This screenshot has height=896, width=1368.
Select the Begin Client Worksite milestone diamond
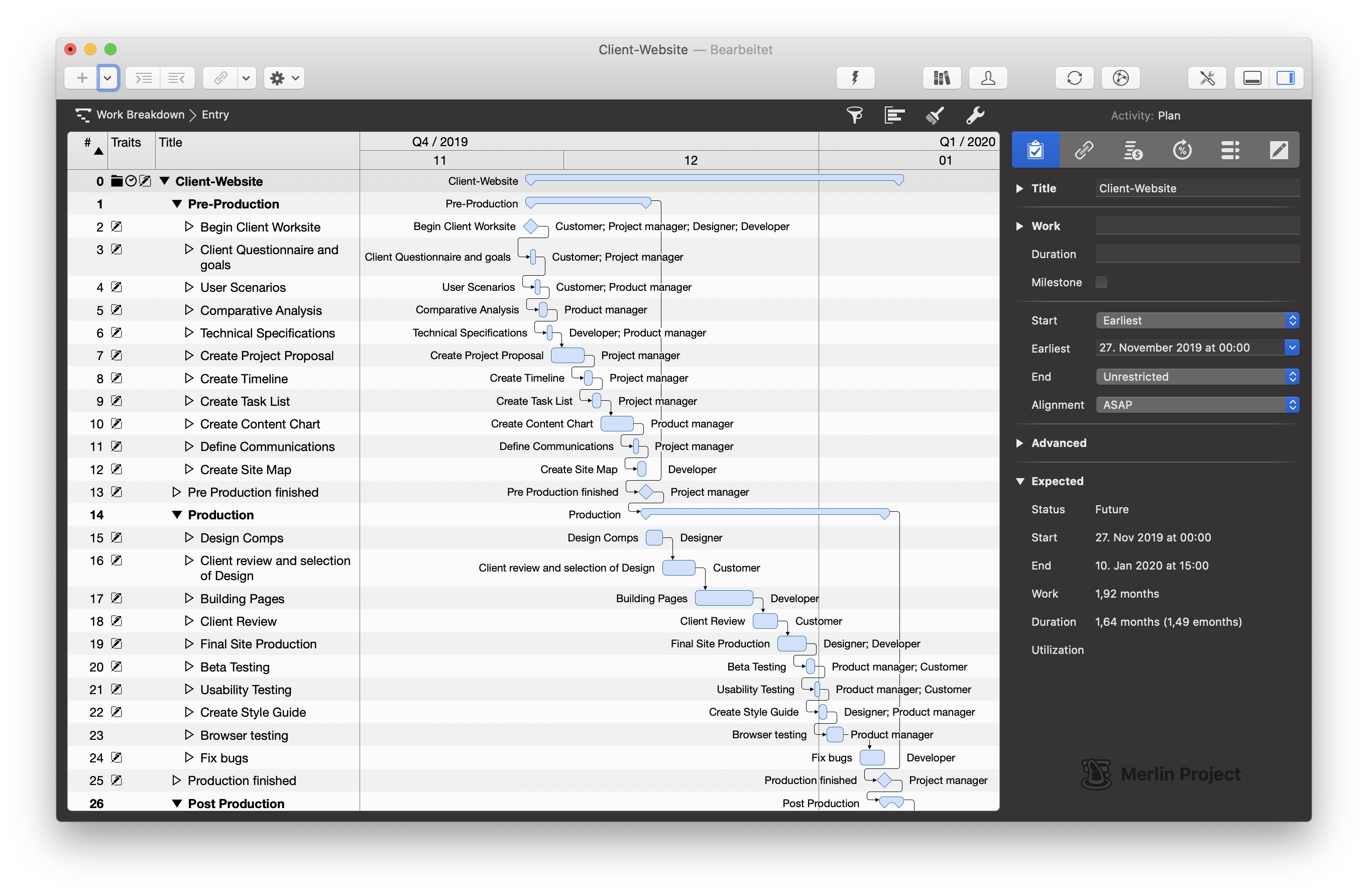tap(531, 227)
